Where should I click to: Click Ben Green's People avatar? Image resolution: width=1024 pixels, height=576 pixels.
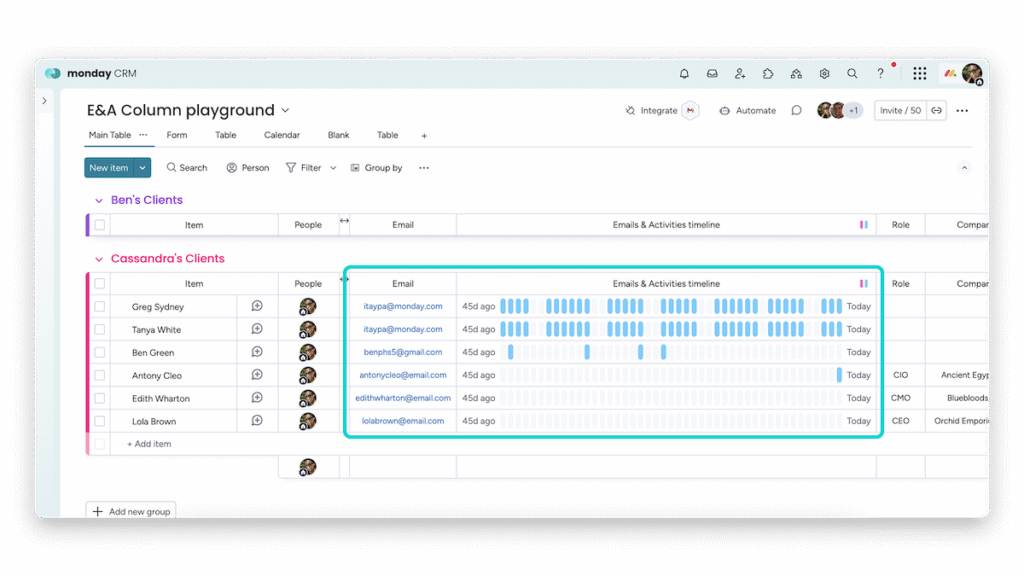(x=308, y=352)
